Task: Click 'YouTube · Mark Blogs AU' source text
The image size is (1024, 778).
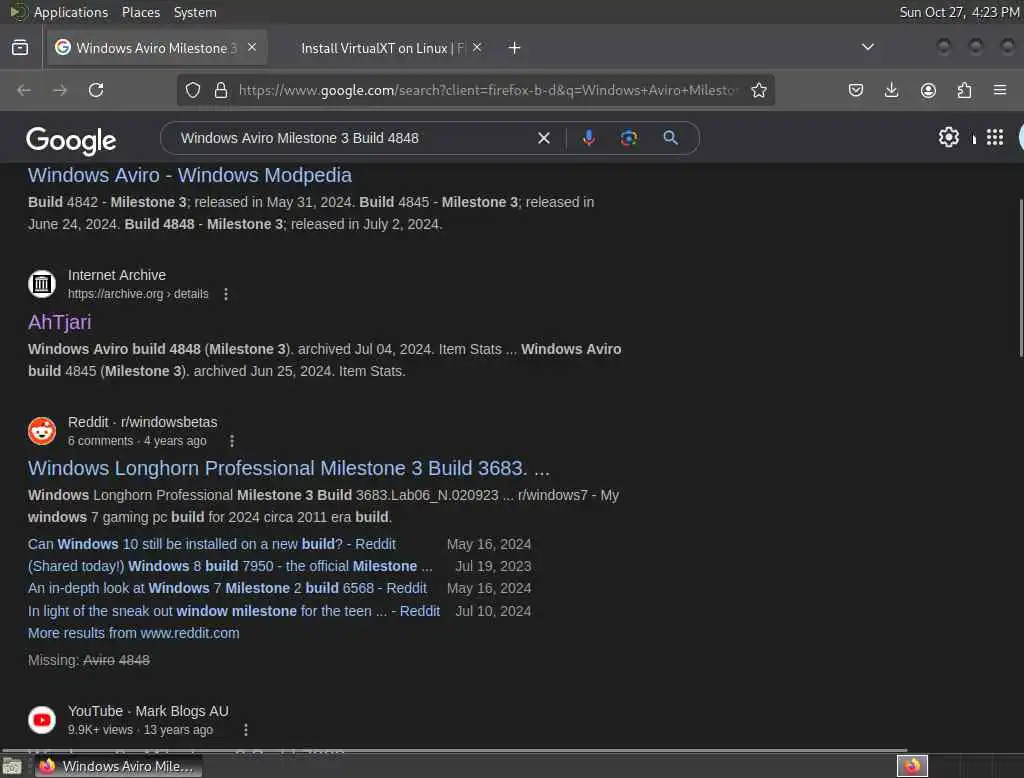Action: tap(148, 711)
